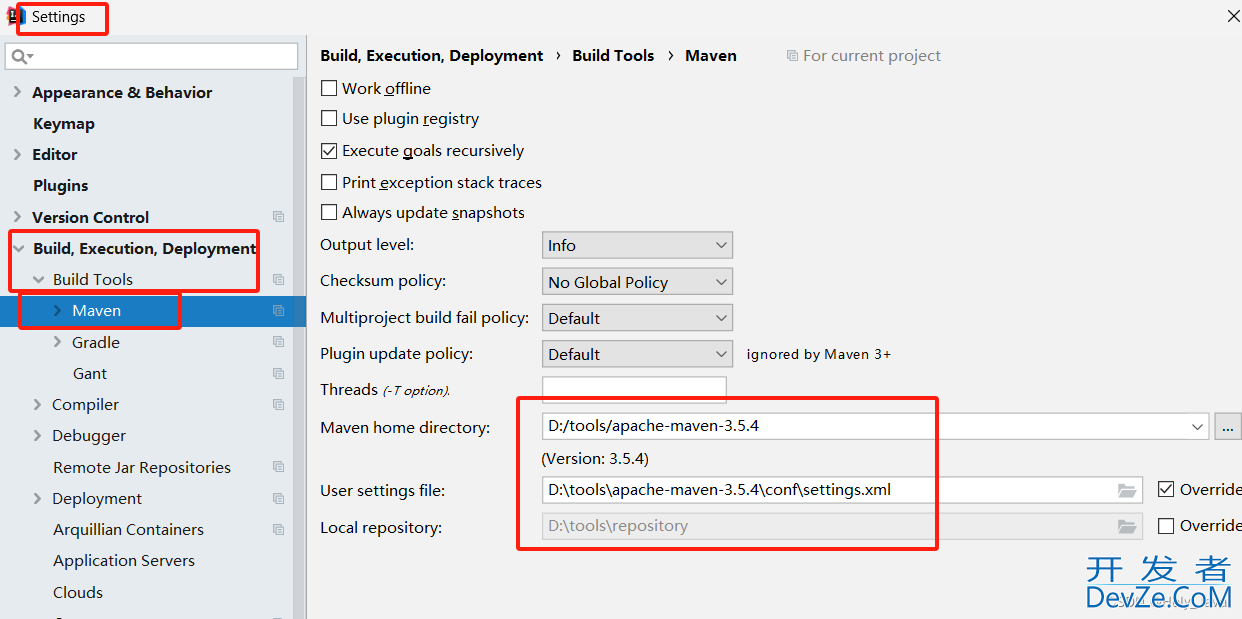Click the project-level icon beside Remote Jar Repositories
Screen dimensions: 1242x619
[x=279, y=467]
